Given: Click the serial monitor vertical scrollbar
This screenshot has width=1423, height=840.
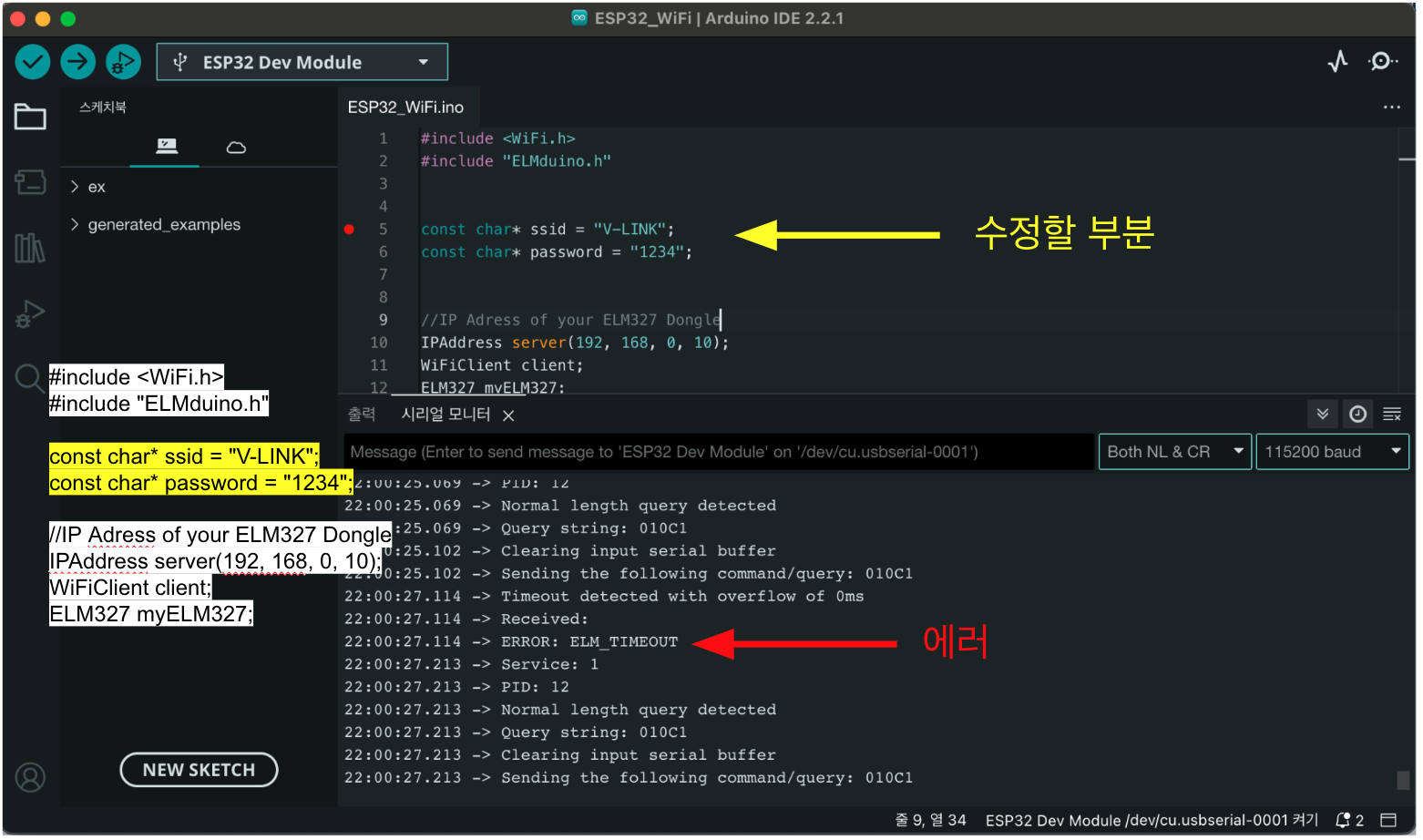Looking at the screenshot, I should click(x=1403, y=780).
